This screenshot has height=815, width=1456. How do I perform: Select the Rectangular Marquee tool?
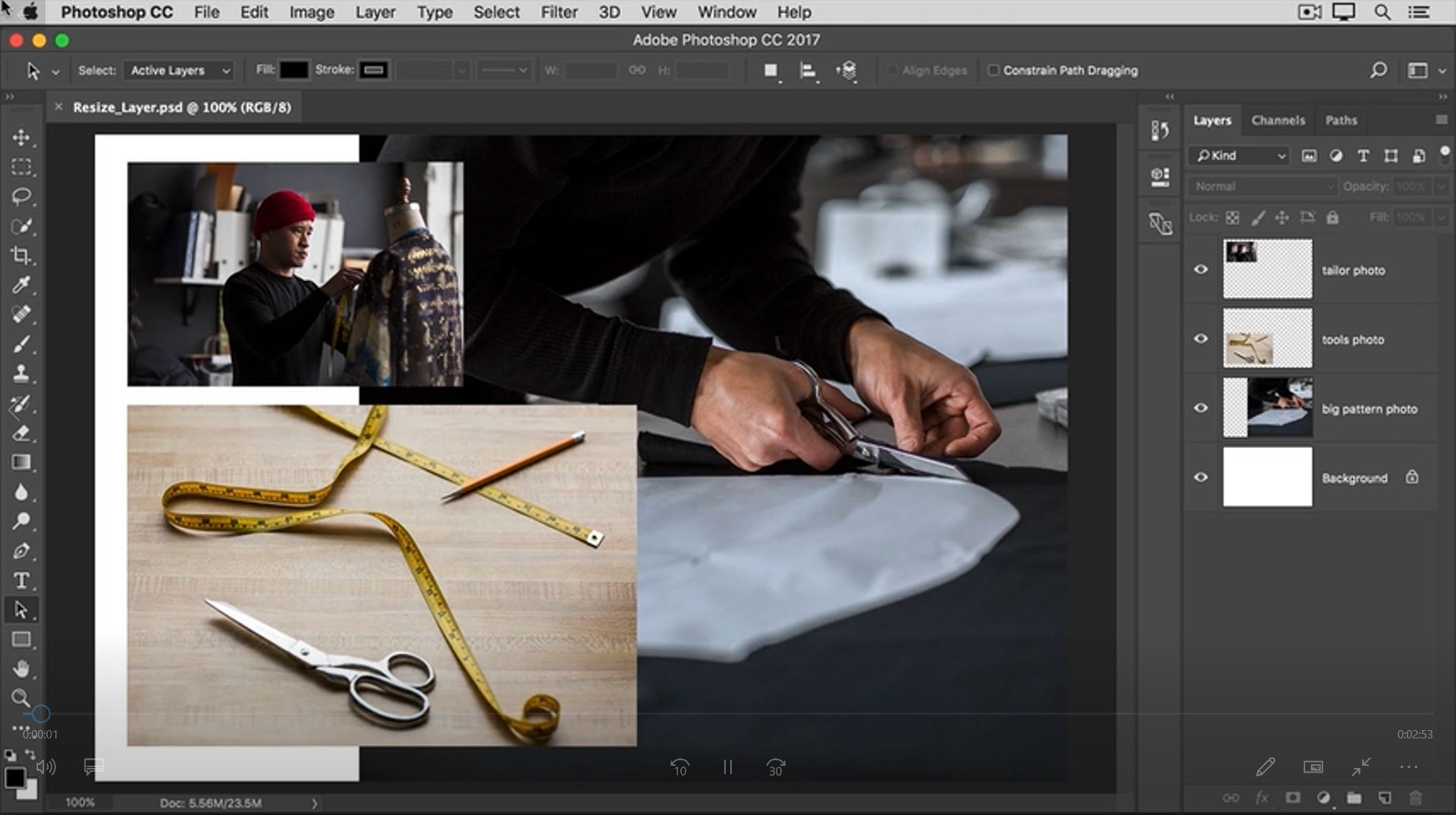21,167
